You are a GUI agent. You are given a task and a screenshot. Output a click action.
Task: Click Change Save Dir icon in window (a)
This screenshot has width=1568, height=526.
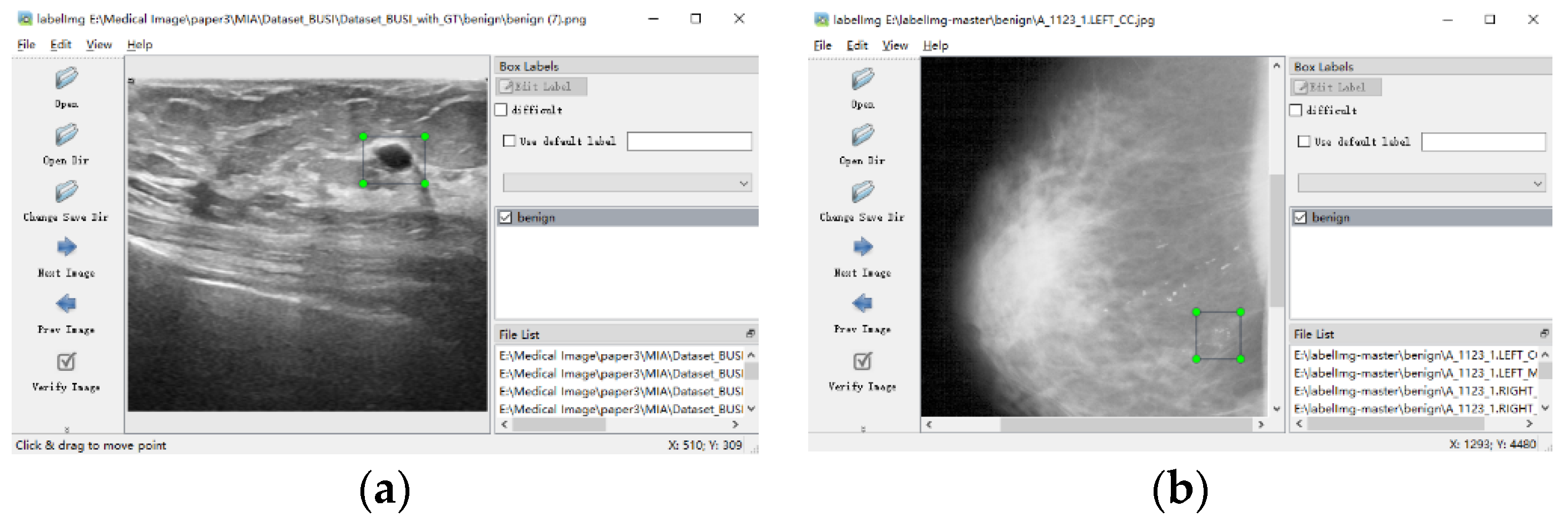click(x=66, y=191)
